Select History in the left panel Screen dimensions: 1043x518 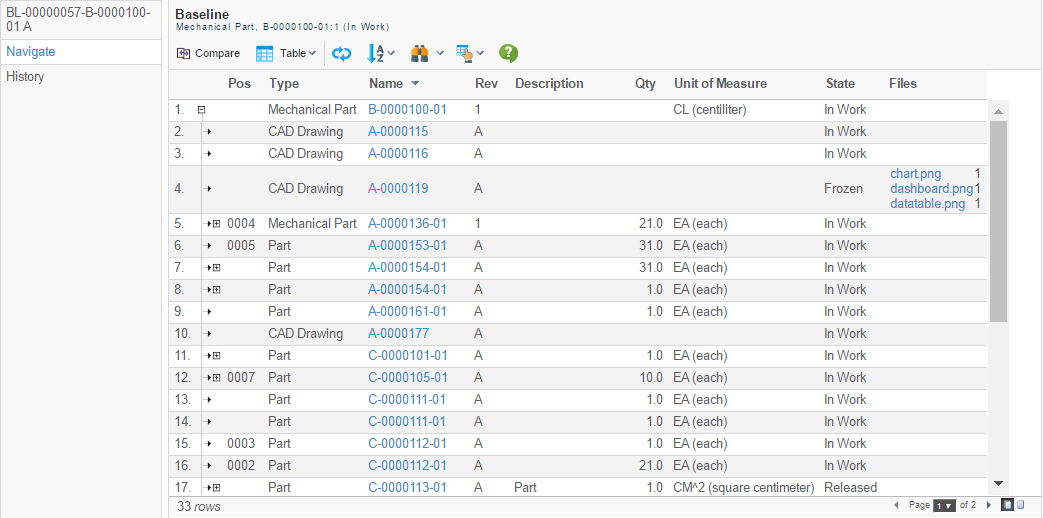point(25,77)
